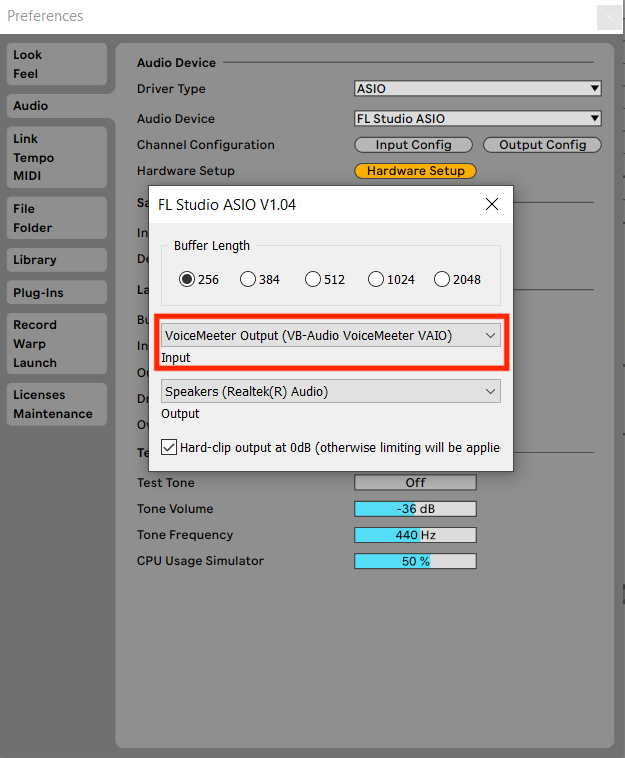Expand the Speakers Realtek output dropdown
Image resolution: width=625 pixels, height=758 pixels.
(330, 391)
